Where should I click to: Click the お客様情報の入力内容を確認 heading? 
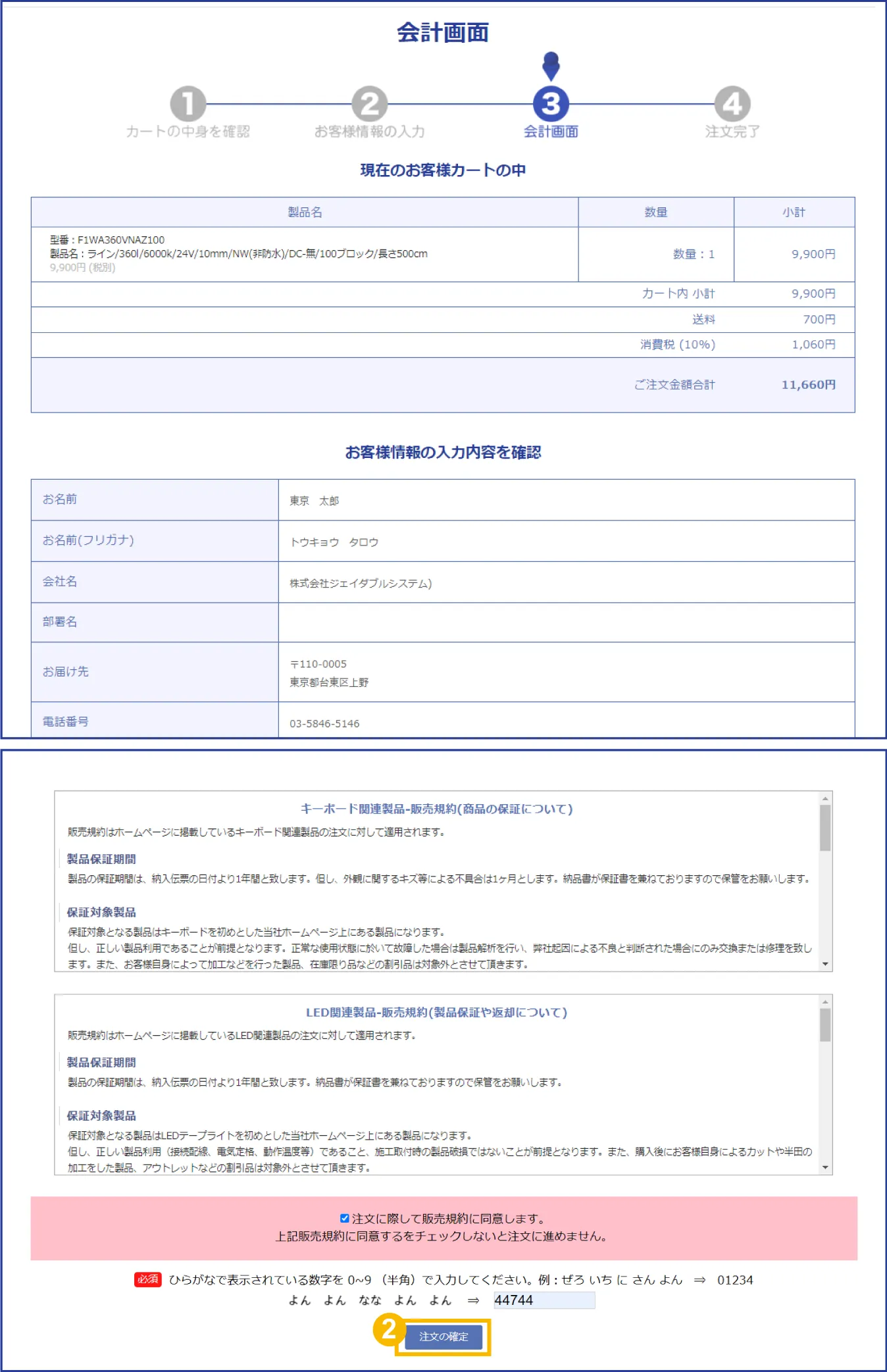coord(443,452)
